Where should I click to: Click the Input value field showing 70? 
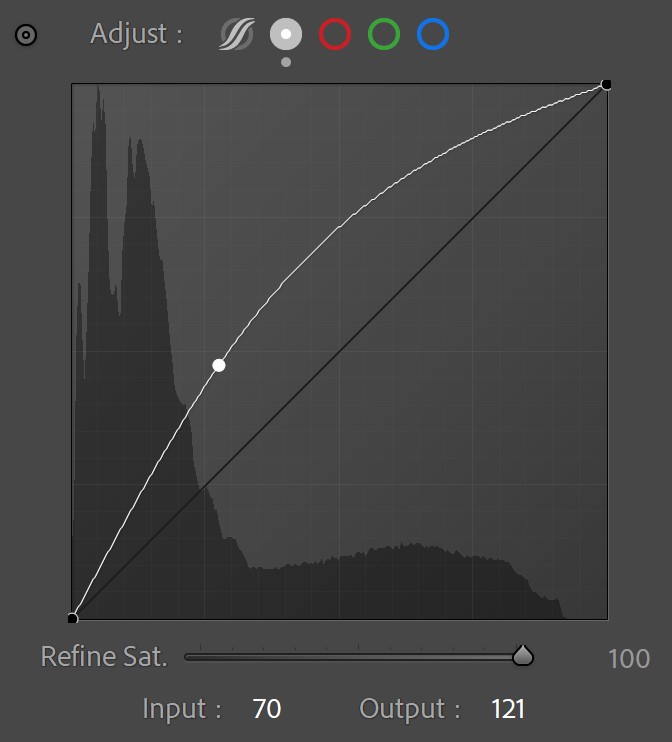point(267,710)
